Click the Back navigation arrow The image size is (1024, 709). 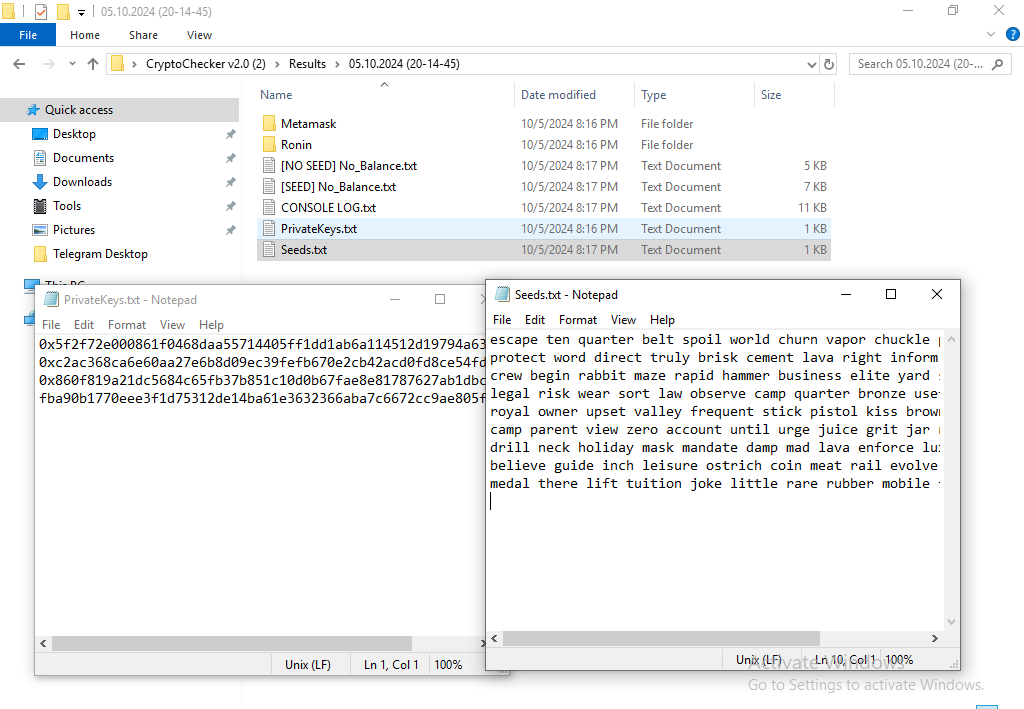[x=19, y=64]
